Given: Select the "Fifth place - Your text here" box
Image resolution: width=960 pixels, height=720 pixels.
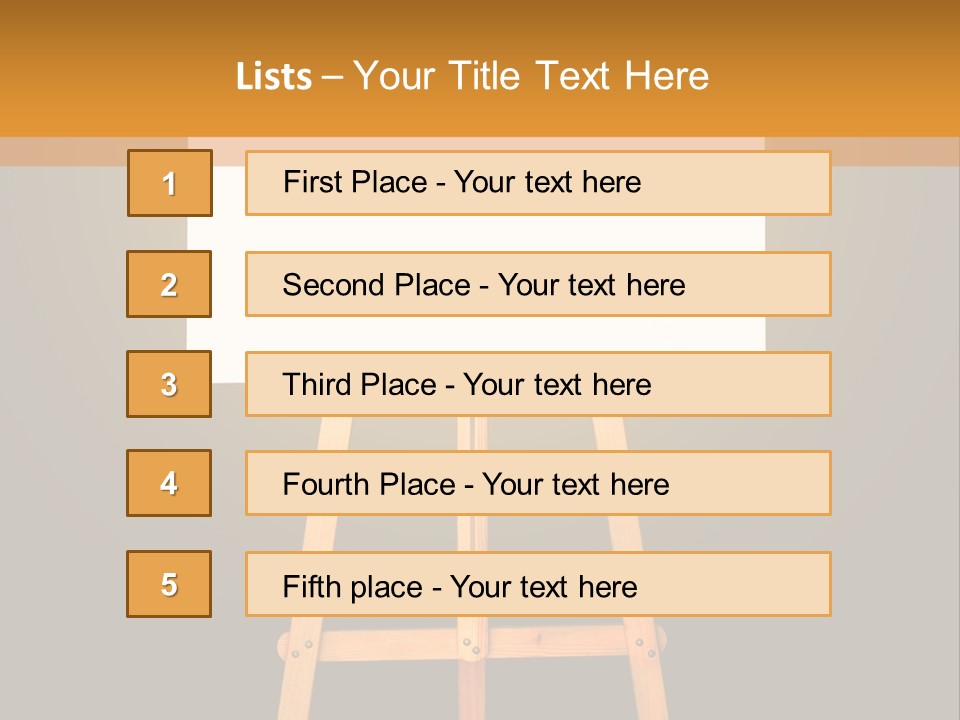Looking at the screenshot, I should pyautogui.click(x=538, y=585).
